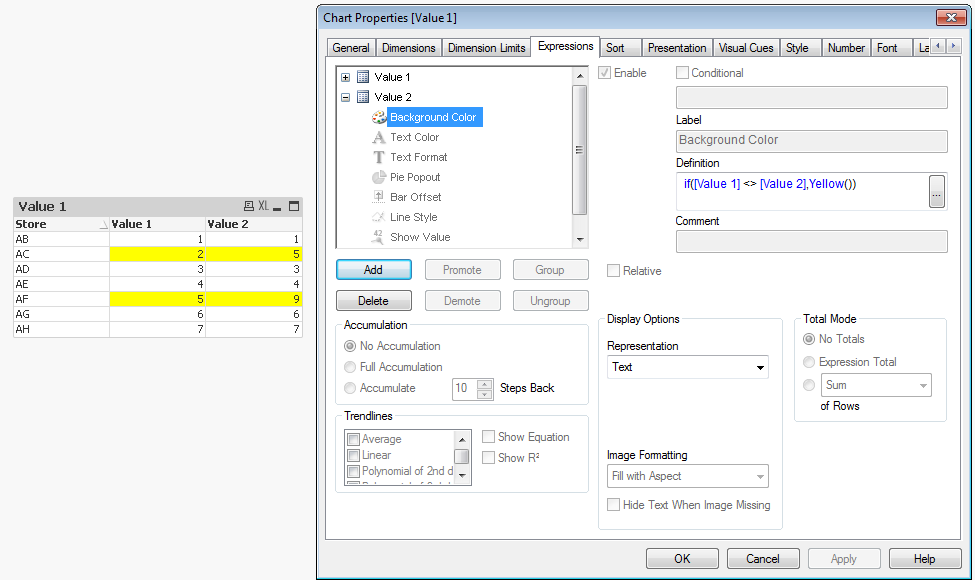Toggle Hide Text When Image Missing
Viewport: 975px width, 580px height.
[x=614, y=505]
